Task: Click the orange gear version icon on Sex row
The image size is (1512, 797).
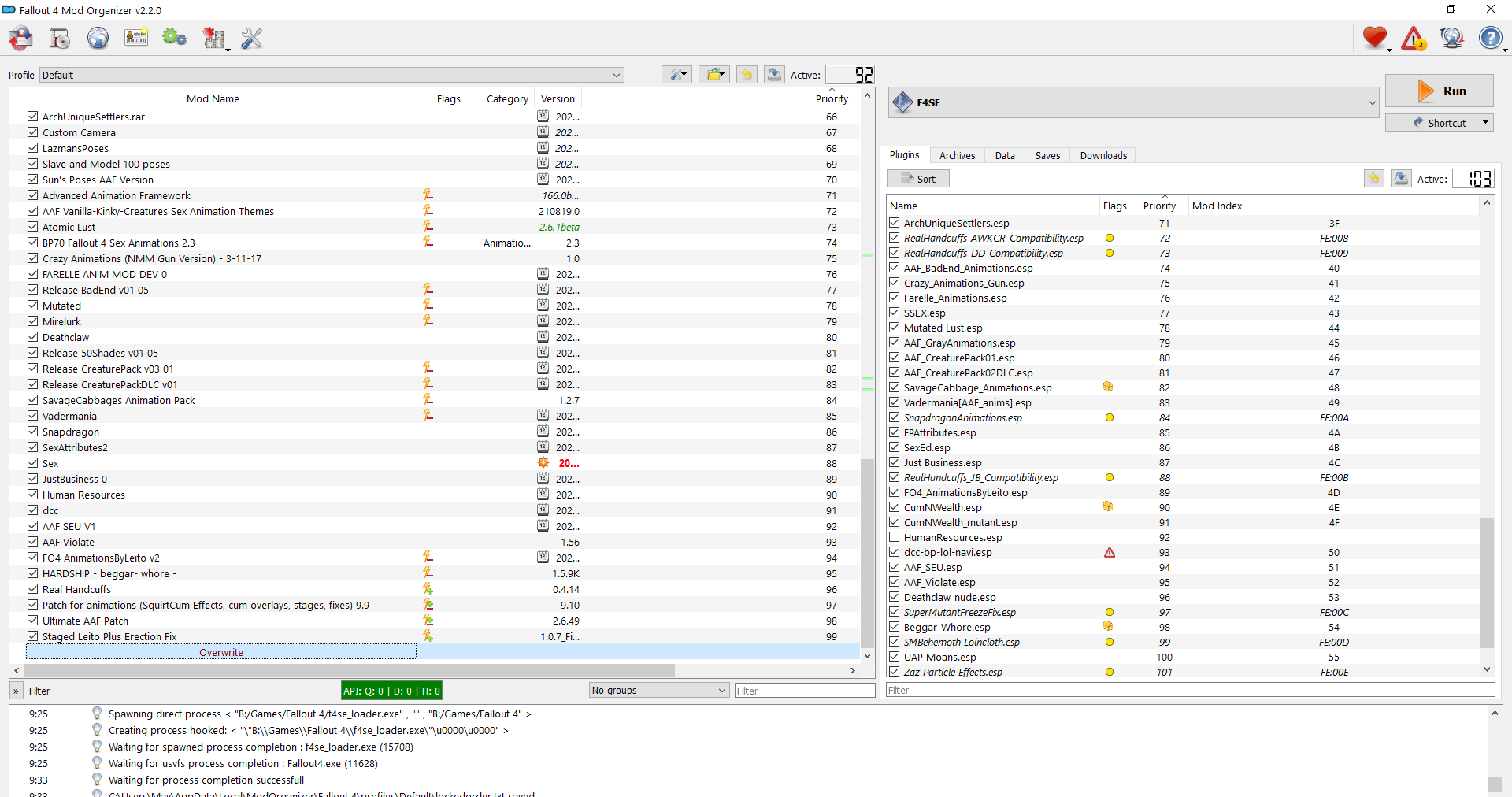Action: tap(543, 463)
